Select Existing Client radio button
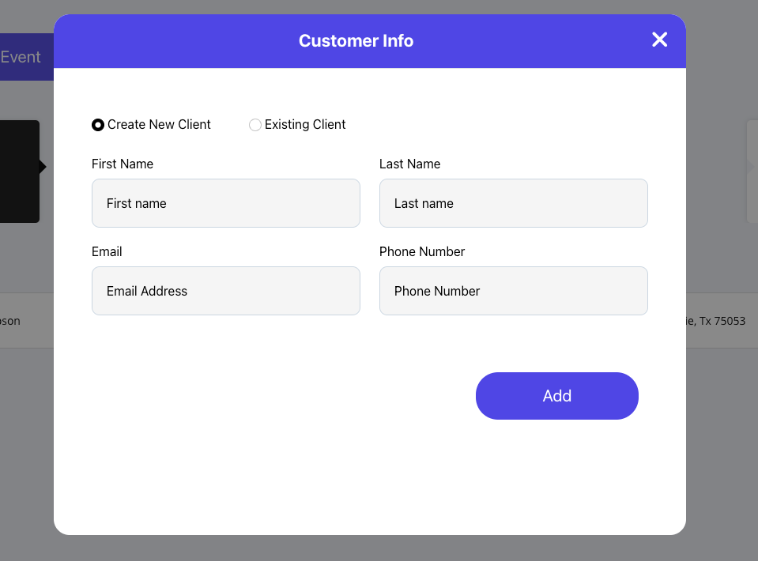 255,125
